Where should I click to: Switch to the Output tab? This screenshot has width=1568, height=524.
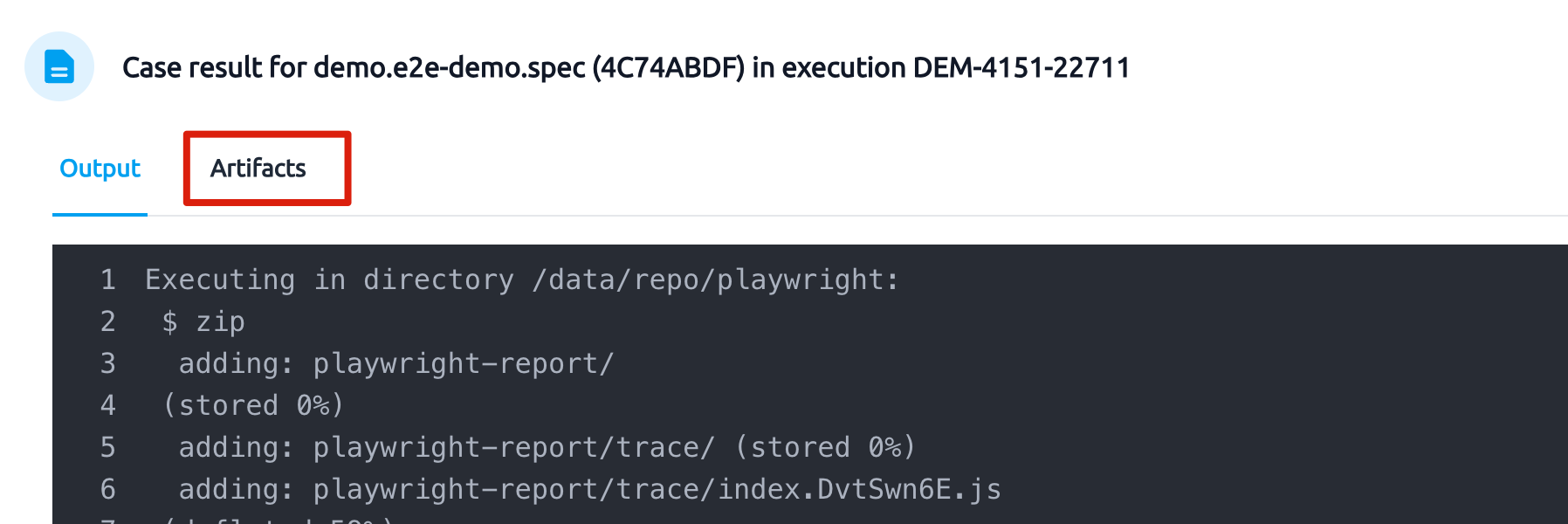[100, 169]
